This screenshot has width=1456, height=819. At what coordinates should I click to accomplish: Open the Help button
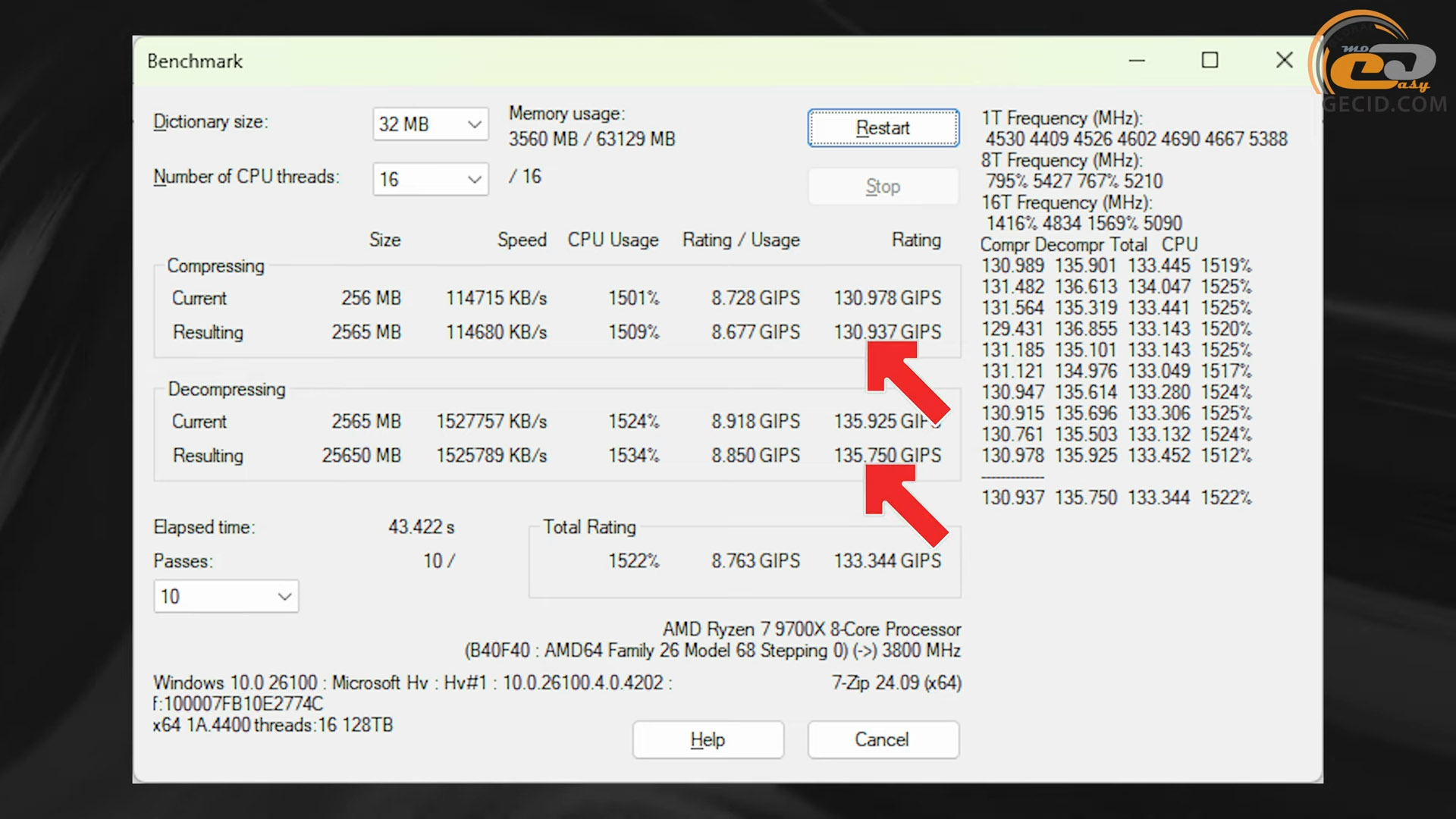tap(708, 739)
